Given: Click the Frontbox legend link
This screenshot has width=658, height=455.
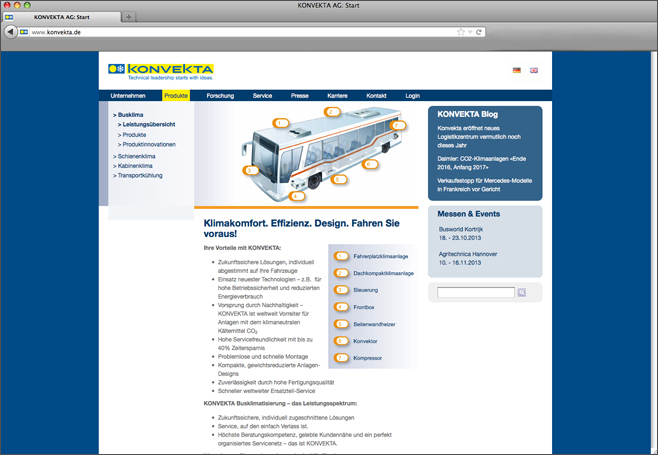Looking at the screenshot, I should click(x=364, y=307).
